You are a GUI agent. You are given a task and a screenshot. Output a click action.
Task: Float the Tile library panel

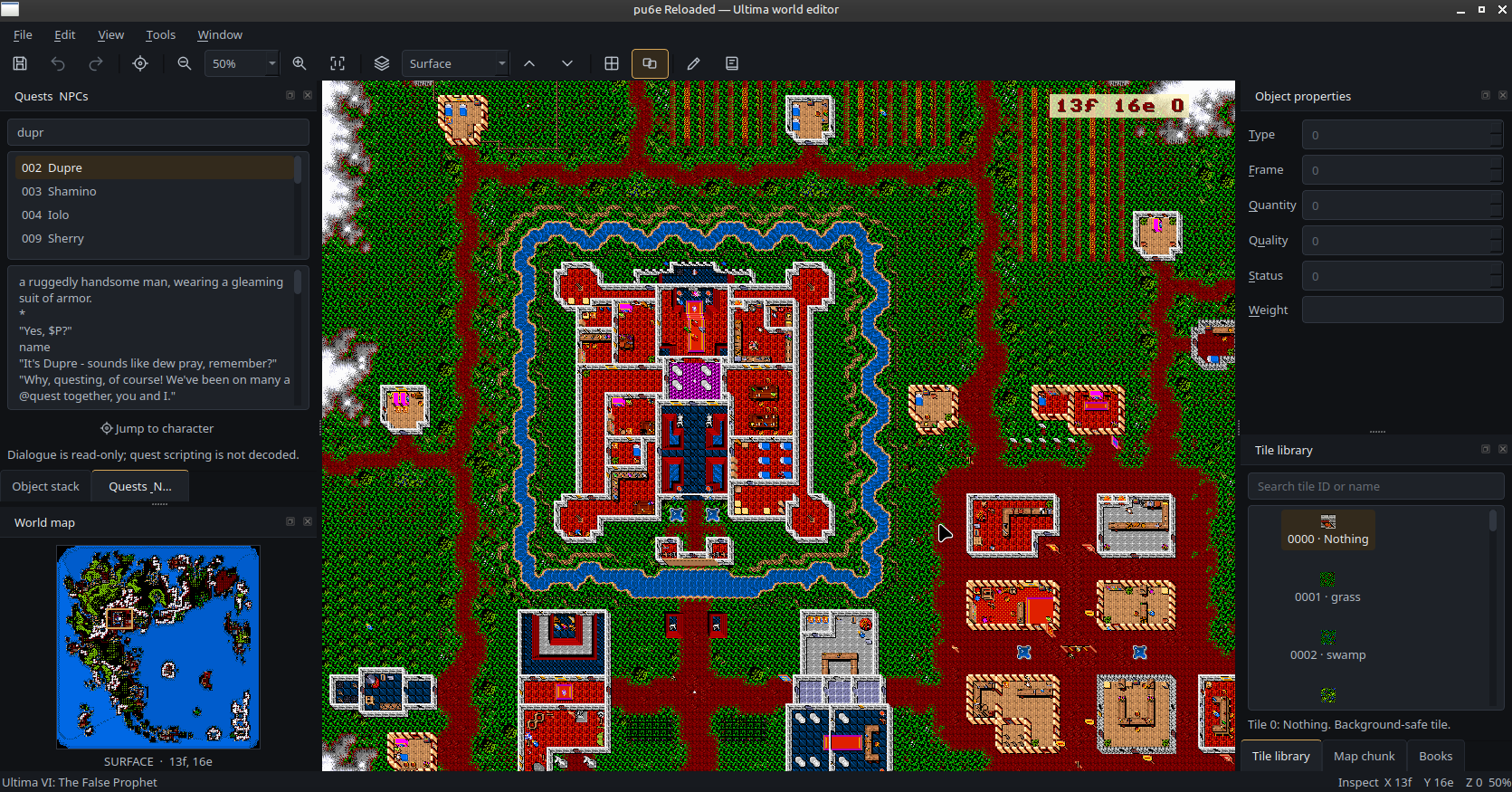1485,449
